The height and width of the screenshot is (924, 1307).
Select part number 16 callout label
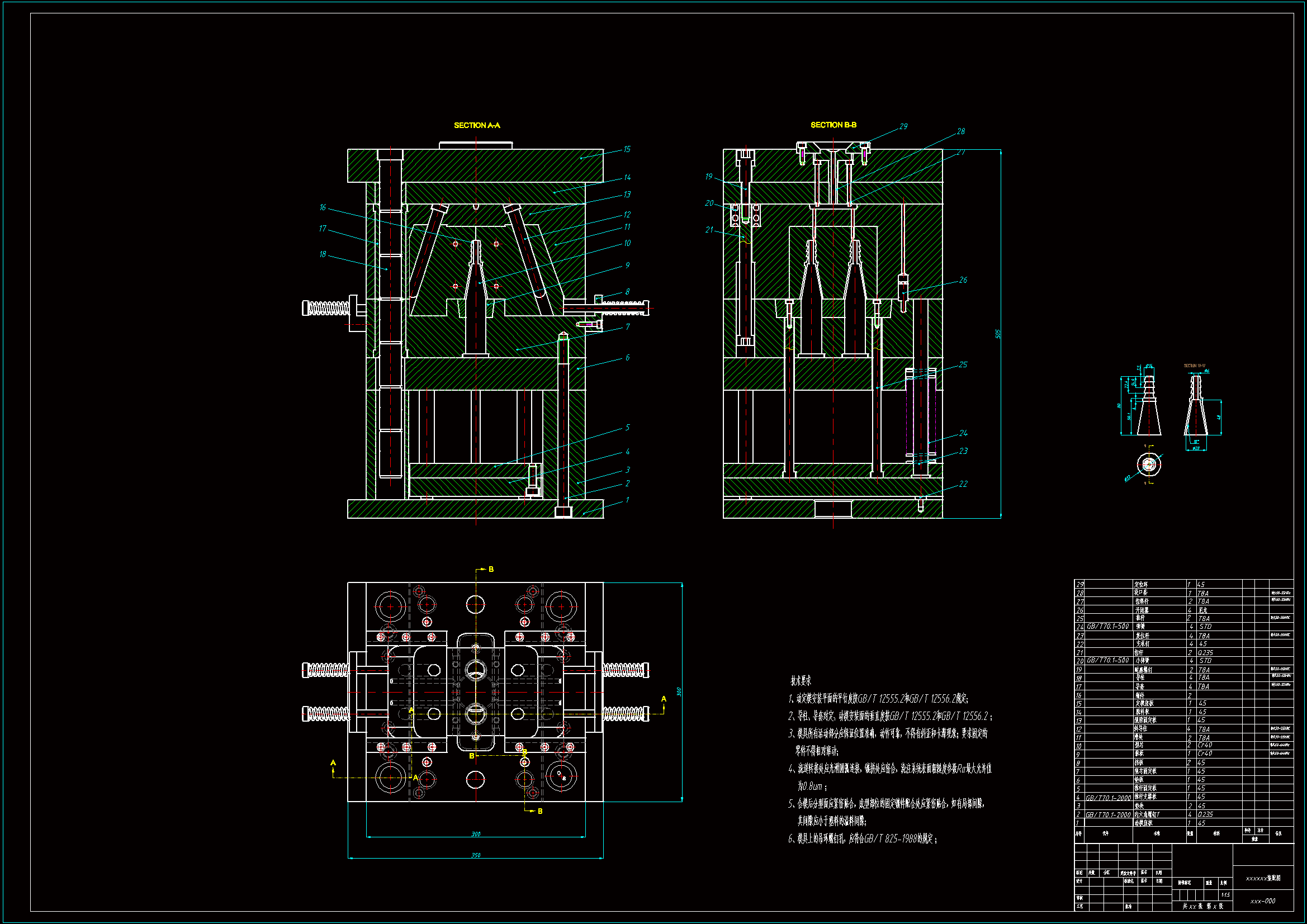323,207
